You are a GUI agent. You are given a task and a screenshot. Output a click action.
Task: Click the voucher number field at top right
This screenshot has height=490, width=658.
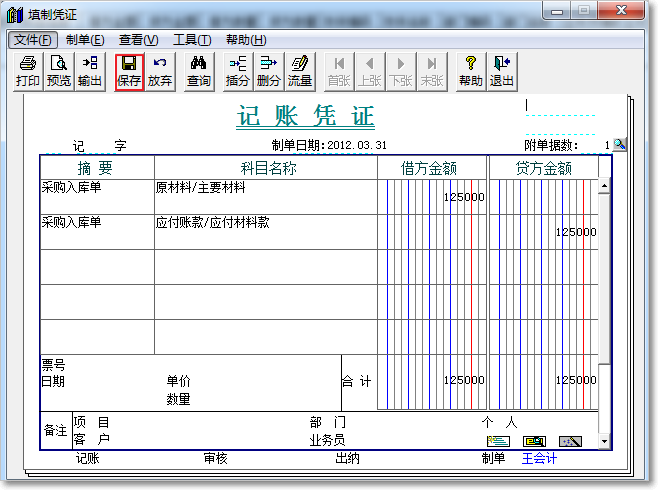coord(560,107)
